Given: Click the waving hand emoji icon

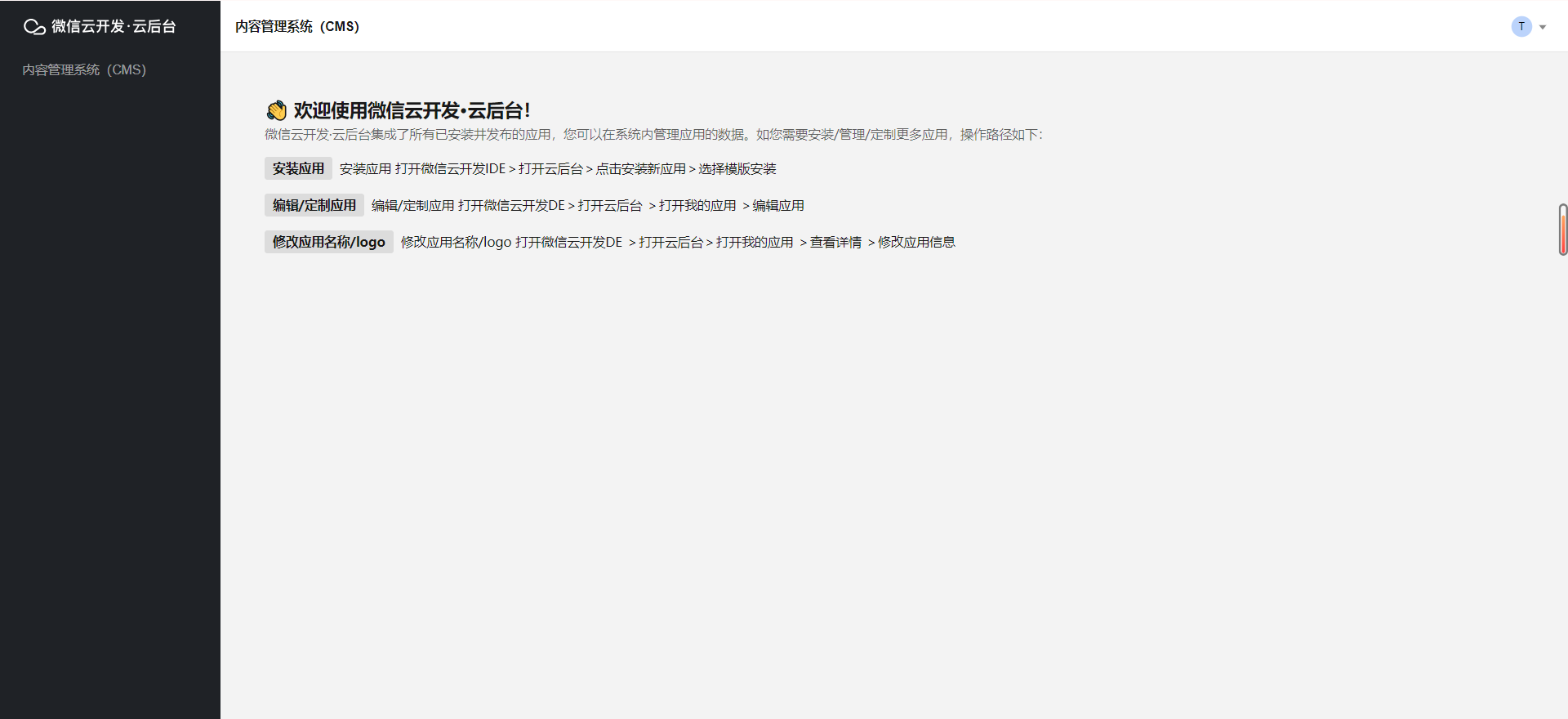Looking at the screenshot, I should click(x=277, y=110).
